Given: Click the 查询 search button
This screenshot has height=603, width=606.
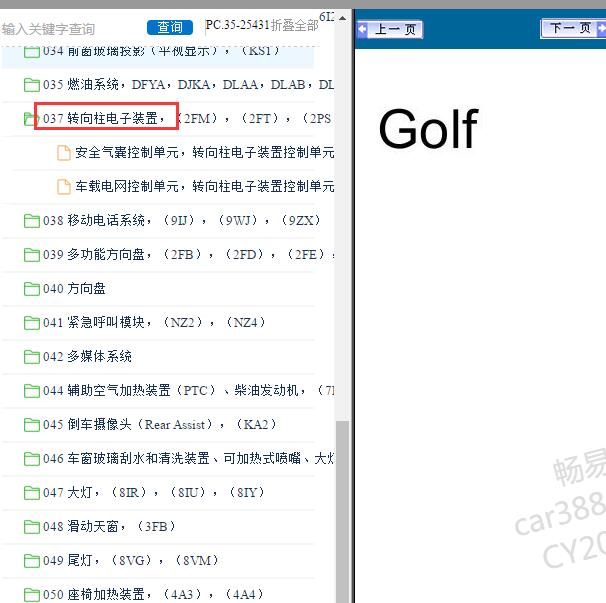Looking at the screenshot, I should (170, 27).
